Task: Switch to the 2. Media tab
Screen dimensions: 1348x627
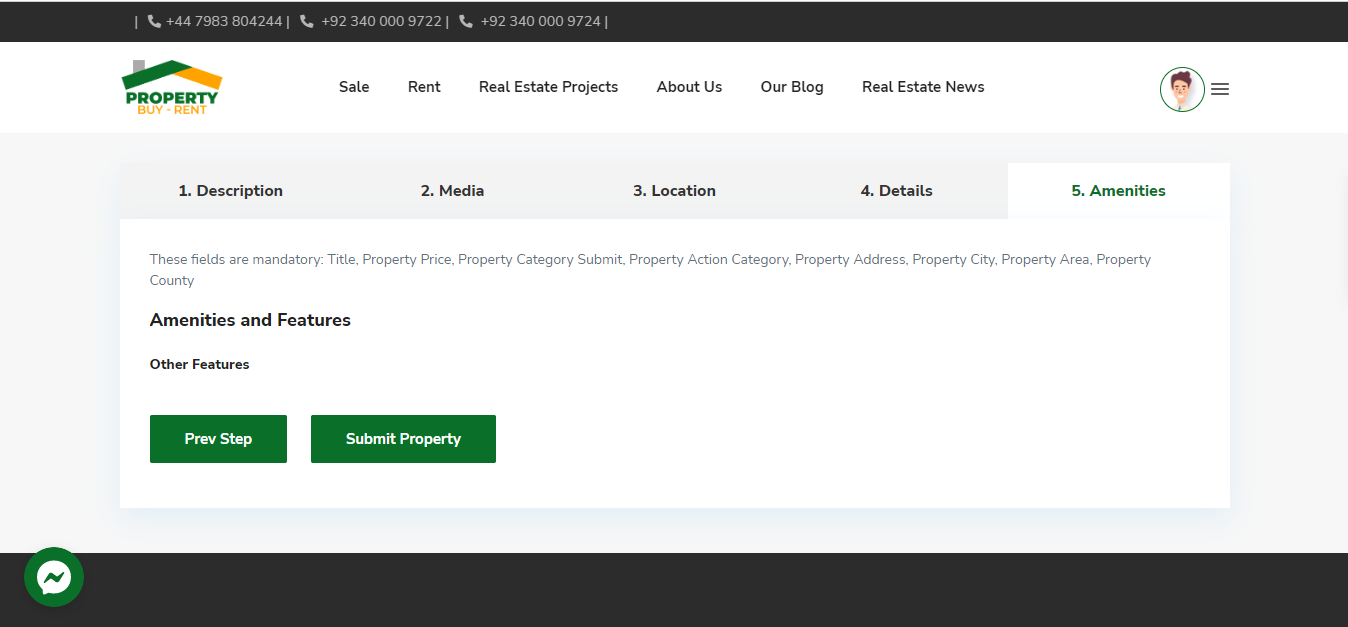Action: pyautogui.click(x=452, y=191)
